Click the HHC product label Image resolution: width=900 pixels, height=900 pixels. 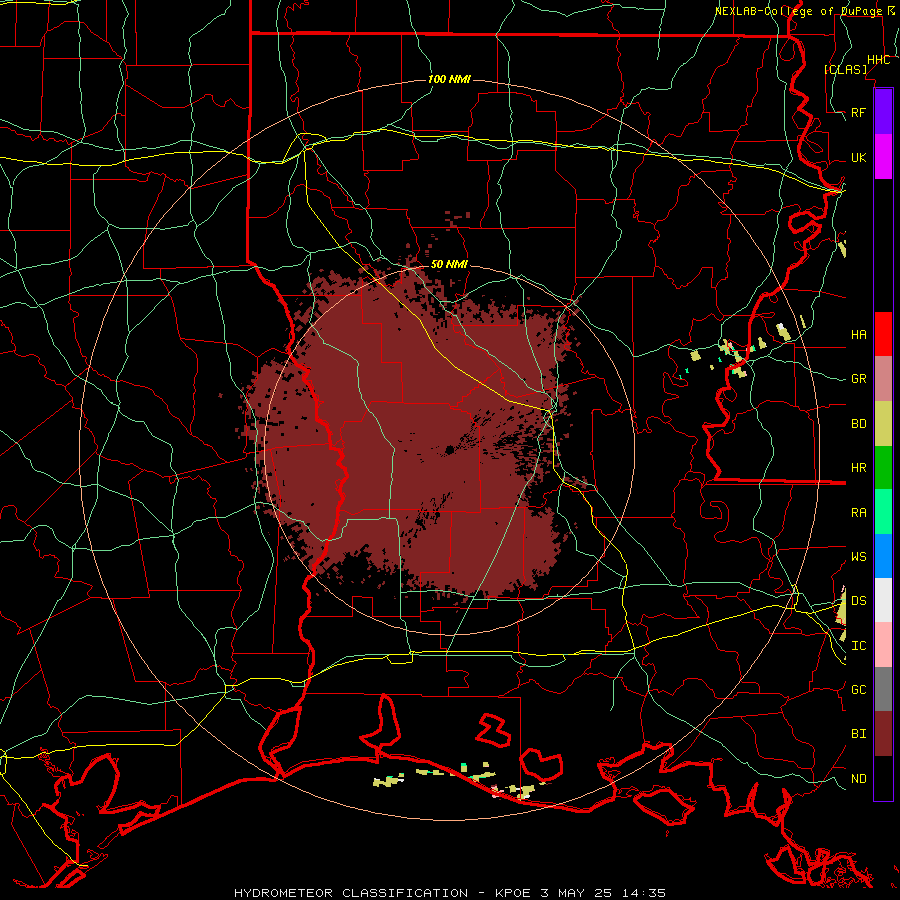879,60
